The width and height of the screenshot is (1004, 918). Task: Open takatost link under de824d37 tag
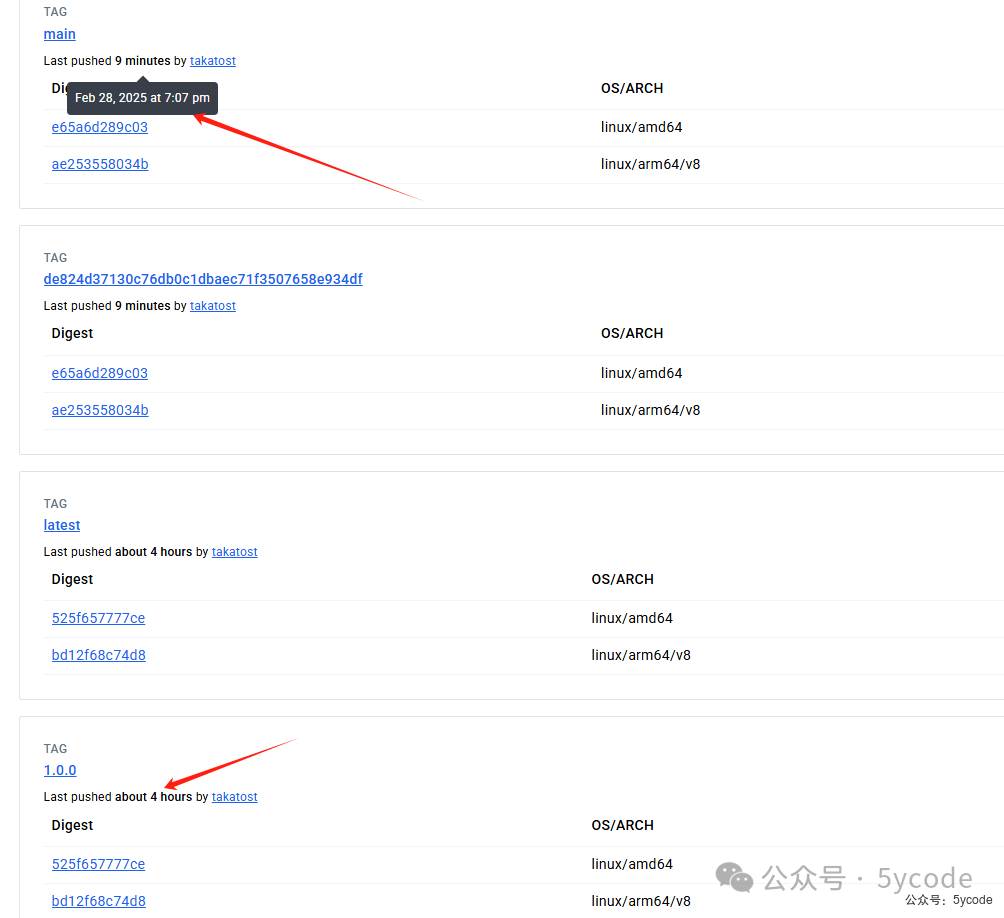[x=213, y=306]
